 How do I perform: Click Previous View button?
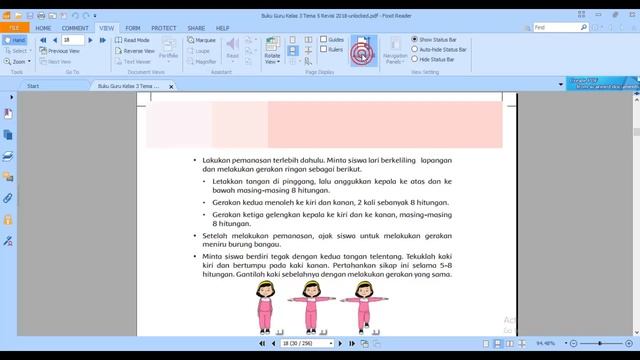click(60, 51)
